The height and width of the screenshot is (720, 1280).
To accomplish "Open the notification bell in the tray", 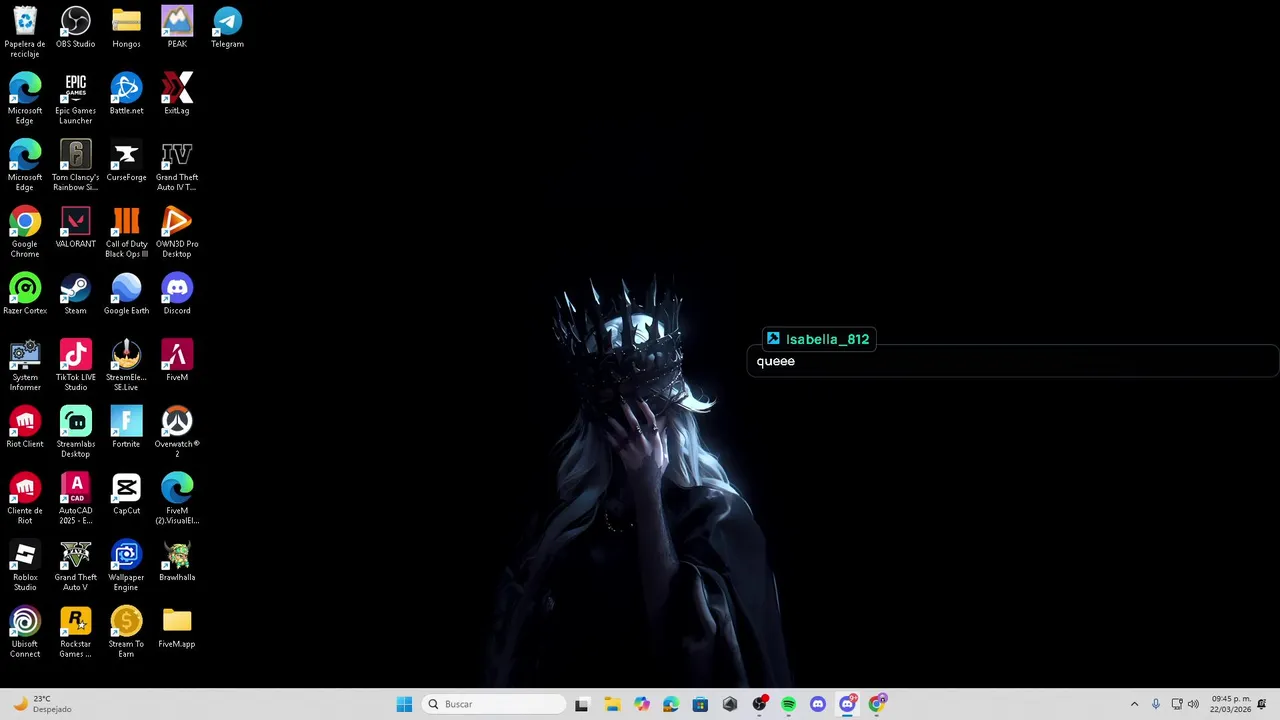I will [x=1262, y=704].
